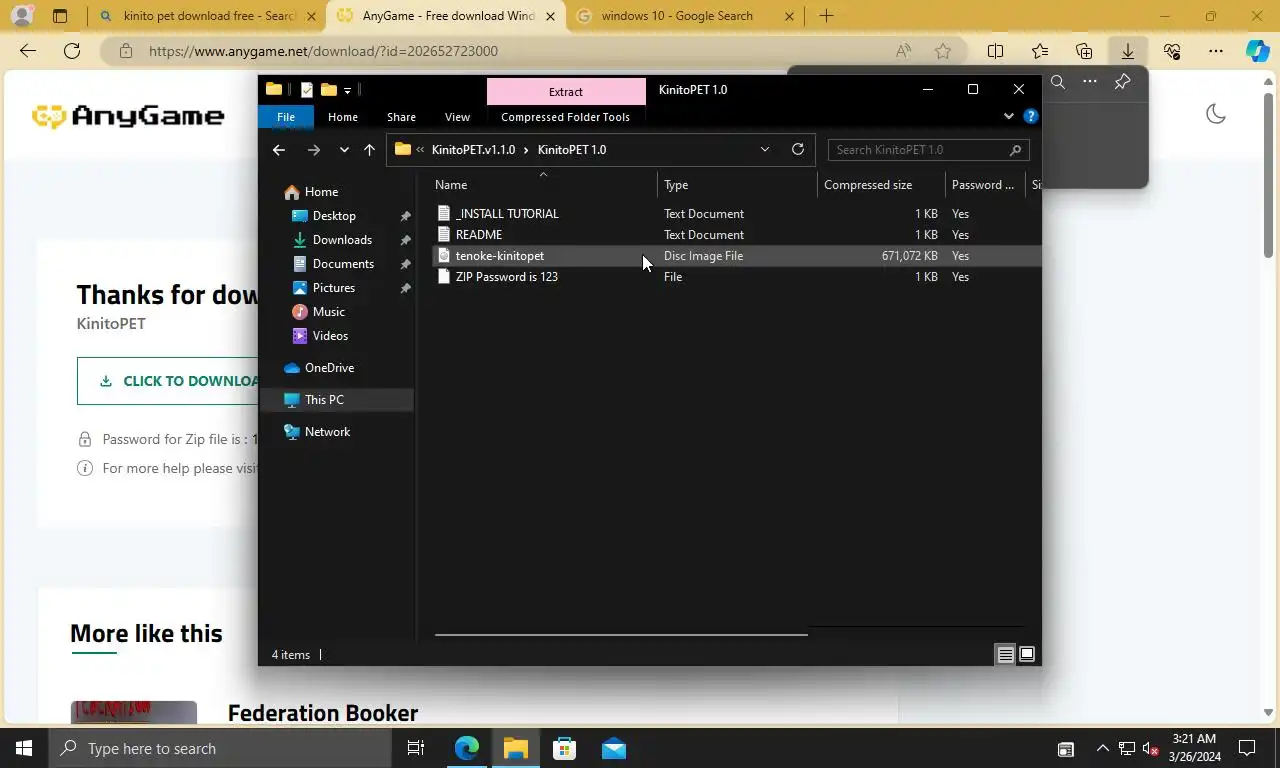
Task: Switch to the Share ribbon tab
Action: coord(401,117)
